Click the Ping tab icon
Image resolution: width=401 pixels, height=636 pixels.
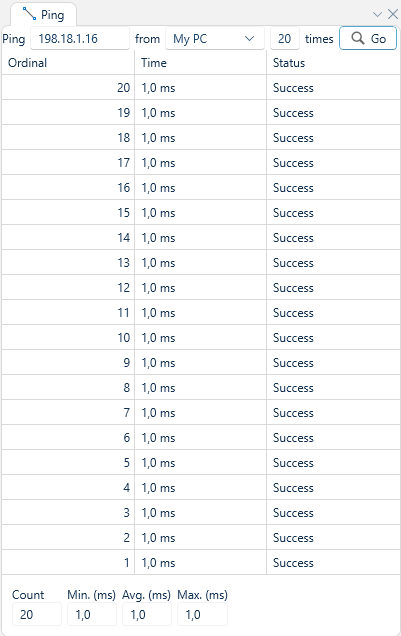29,13
